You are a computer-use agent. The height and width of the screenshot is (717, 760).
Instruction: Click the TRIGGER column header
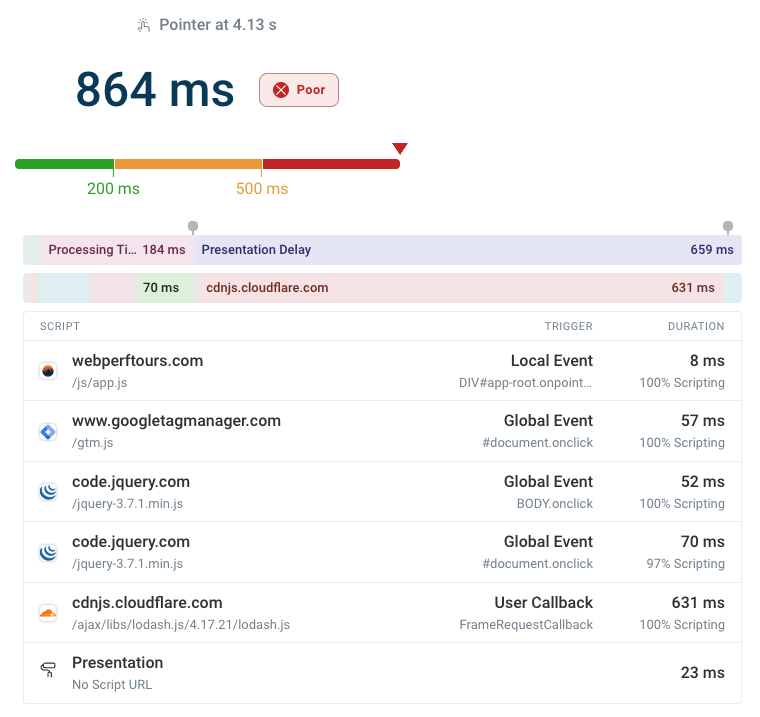coord(568,326)
